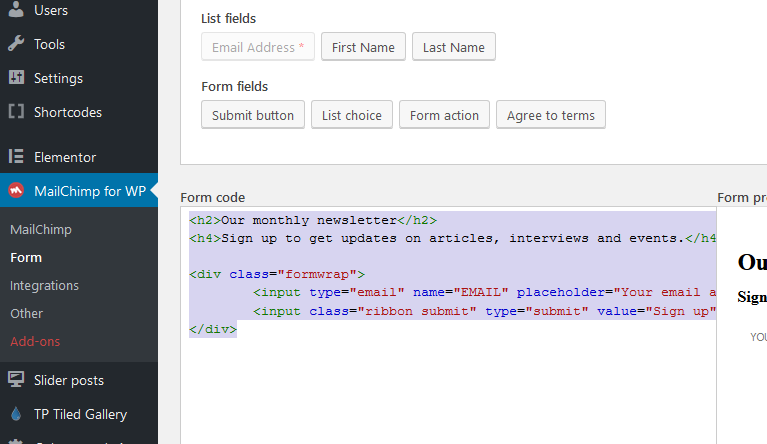This screenshot has width=767, height=444.
Task: Insert the First Name list field
Action: click(x=363, y=47)
